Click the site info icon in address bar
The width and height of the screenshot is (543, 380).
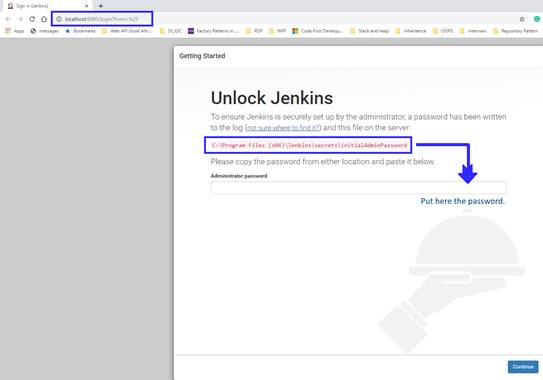(x=59, y=19)
